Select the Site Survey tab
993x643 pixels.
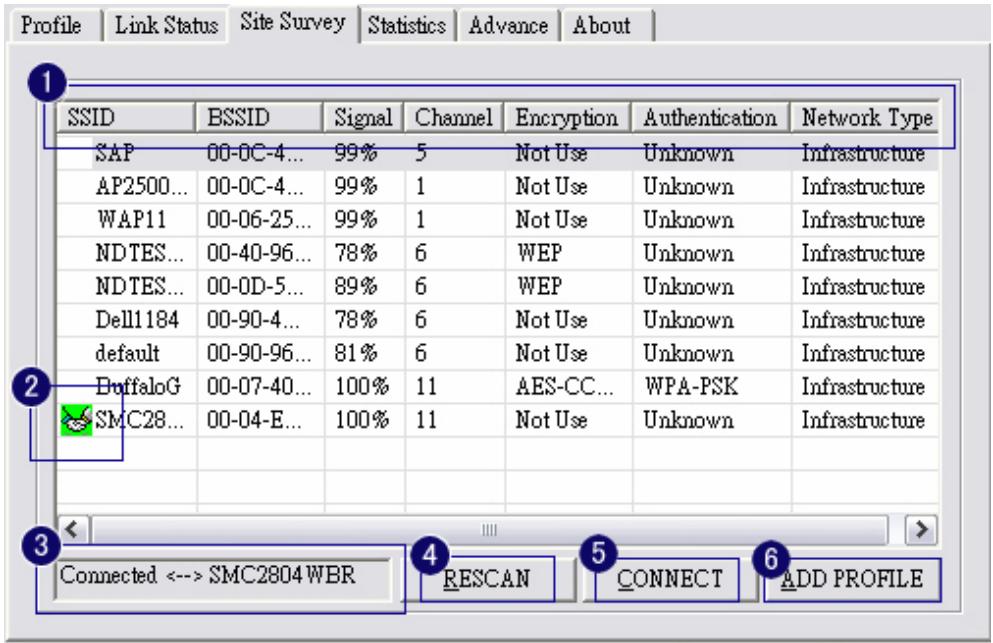pyautogui.click(x=293, y=23)
